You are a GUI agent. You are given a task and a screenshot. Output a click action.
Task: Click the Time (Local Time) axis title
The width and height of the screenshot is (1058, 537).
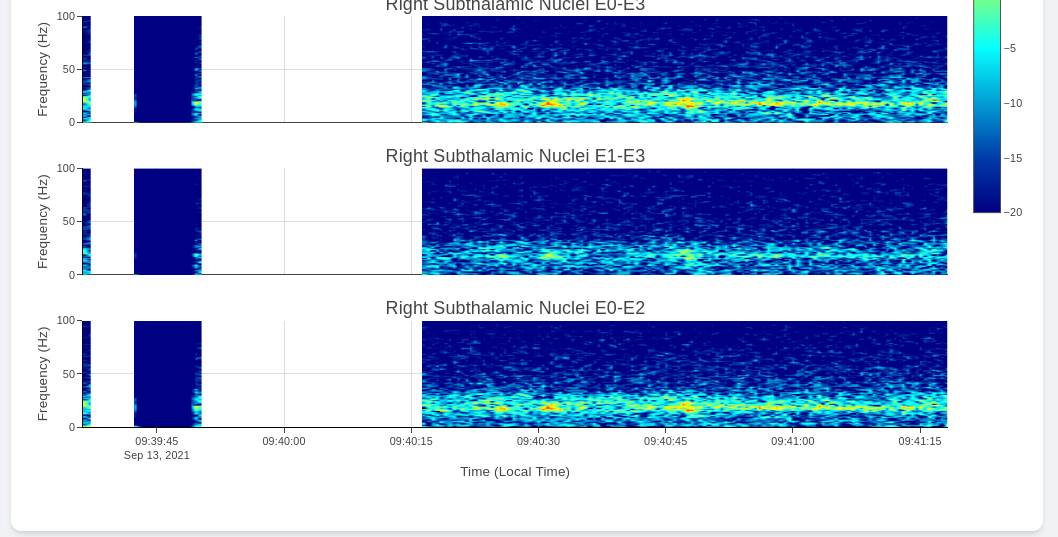(515, 472)
